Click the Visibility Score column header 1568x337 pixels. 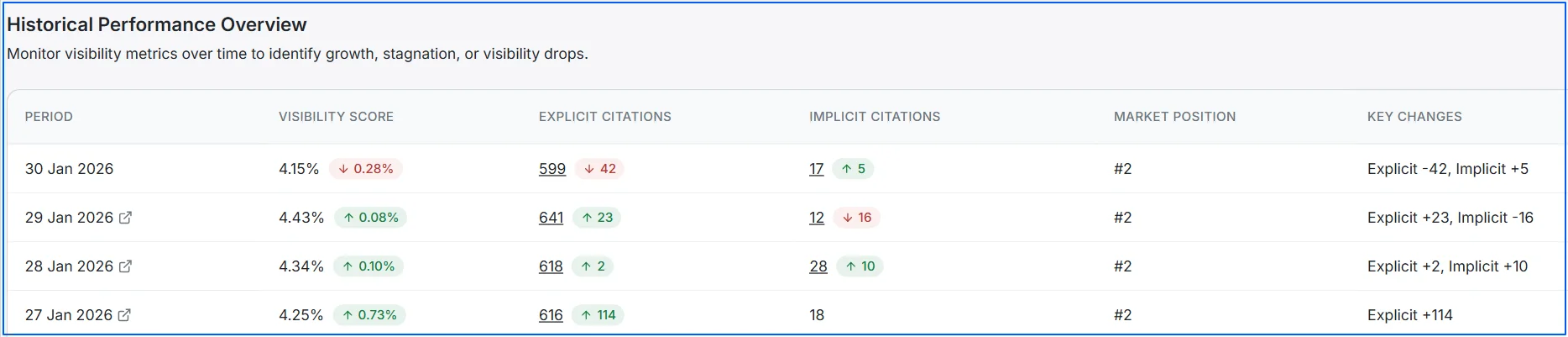pyautogui.click(x=336, y=117)
